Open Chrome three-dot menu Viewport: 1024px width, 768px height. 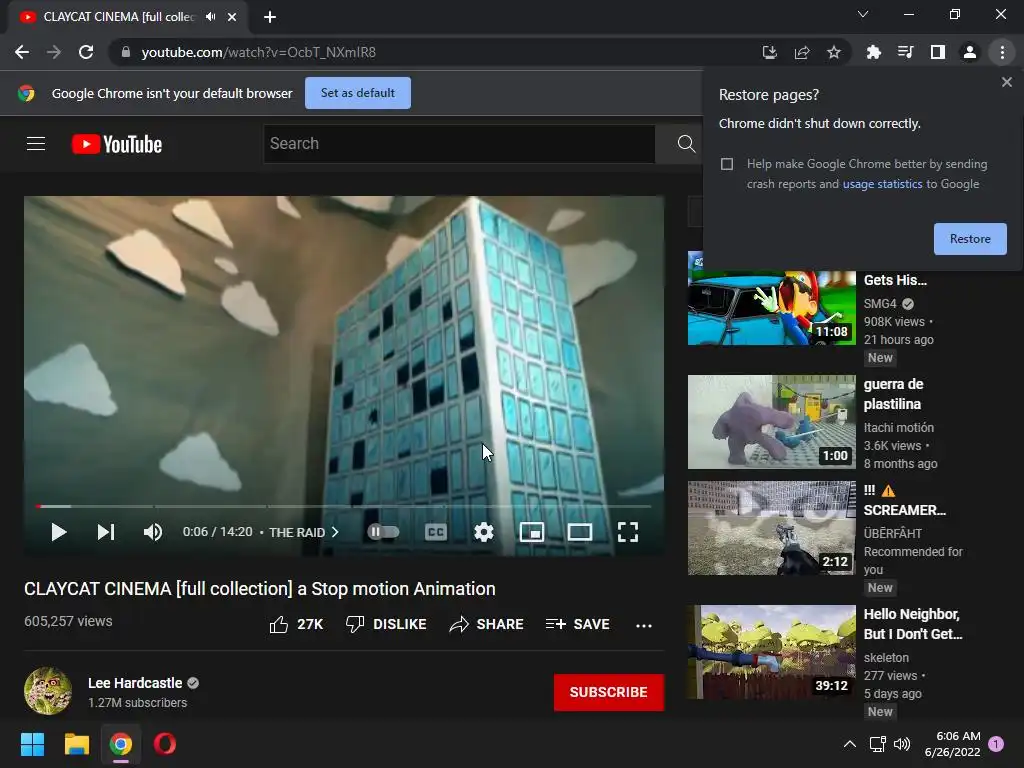tap(1002, 52)
